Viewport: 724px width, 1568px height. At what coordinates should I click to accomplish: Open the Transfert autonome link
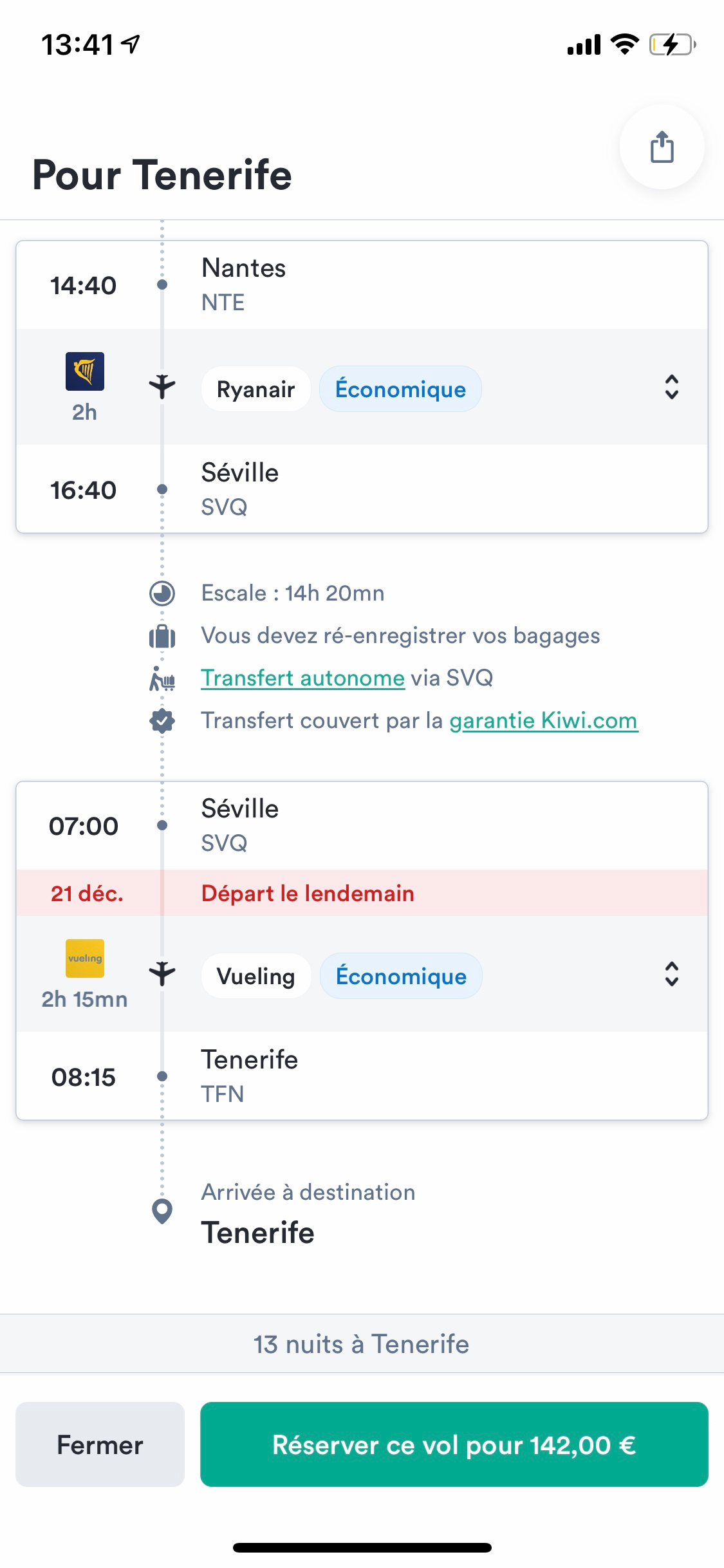coord(302,678)
